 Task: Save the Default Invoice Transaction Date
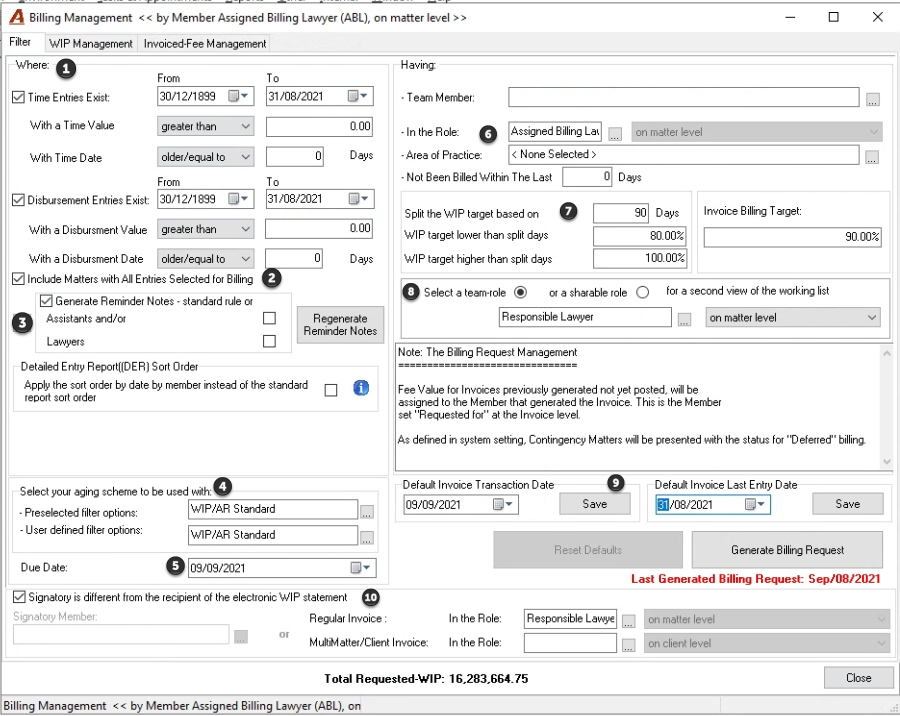tap(595, 504)
